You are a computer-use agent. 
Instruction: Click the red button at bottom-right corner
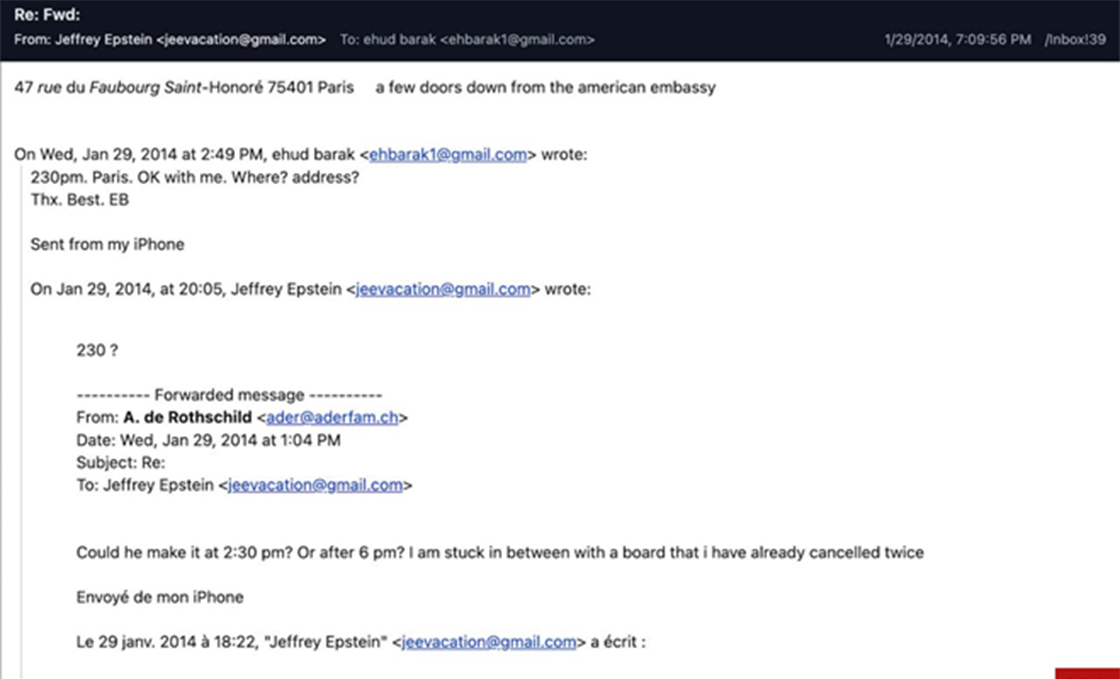(1087, 672)
